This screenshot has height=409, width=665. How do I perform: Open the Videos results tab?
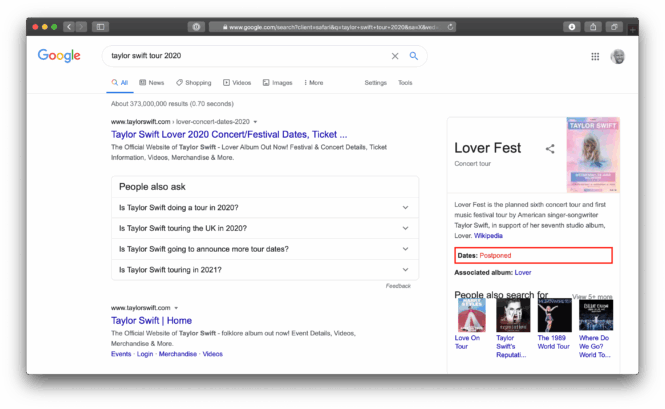pyautogui.click(x=238, y=83)
